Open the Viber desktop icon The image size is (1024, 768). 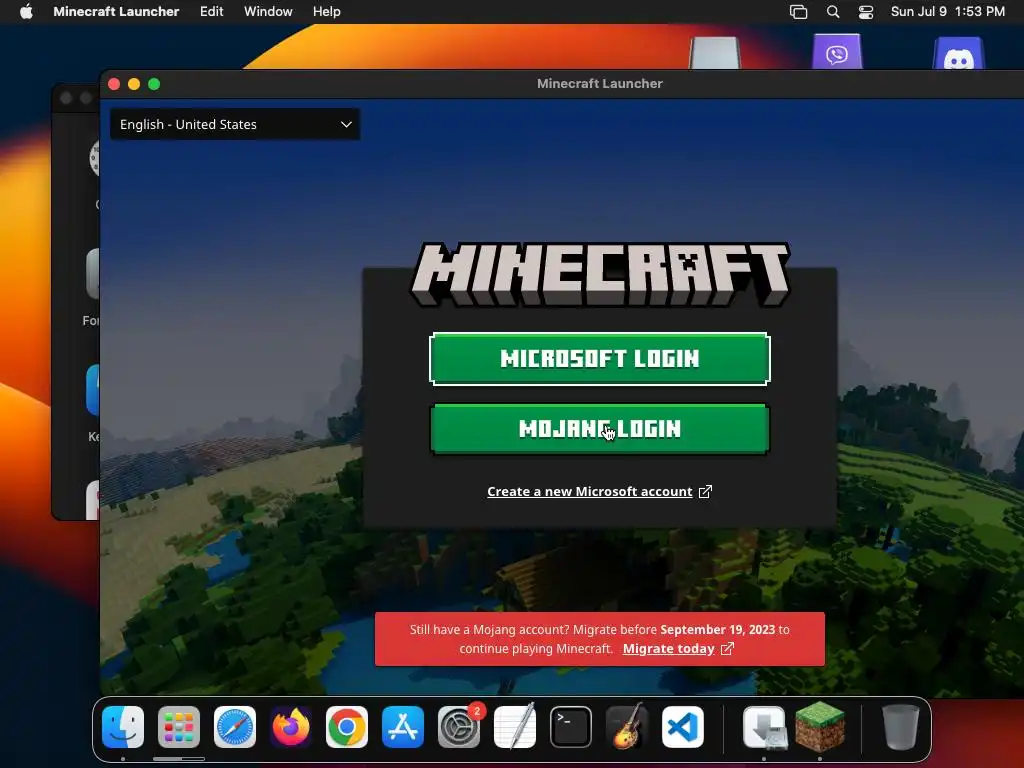(x=837, y=52)
